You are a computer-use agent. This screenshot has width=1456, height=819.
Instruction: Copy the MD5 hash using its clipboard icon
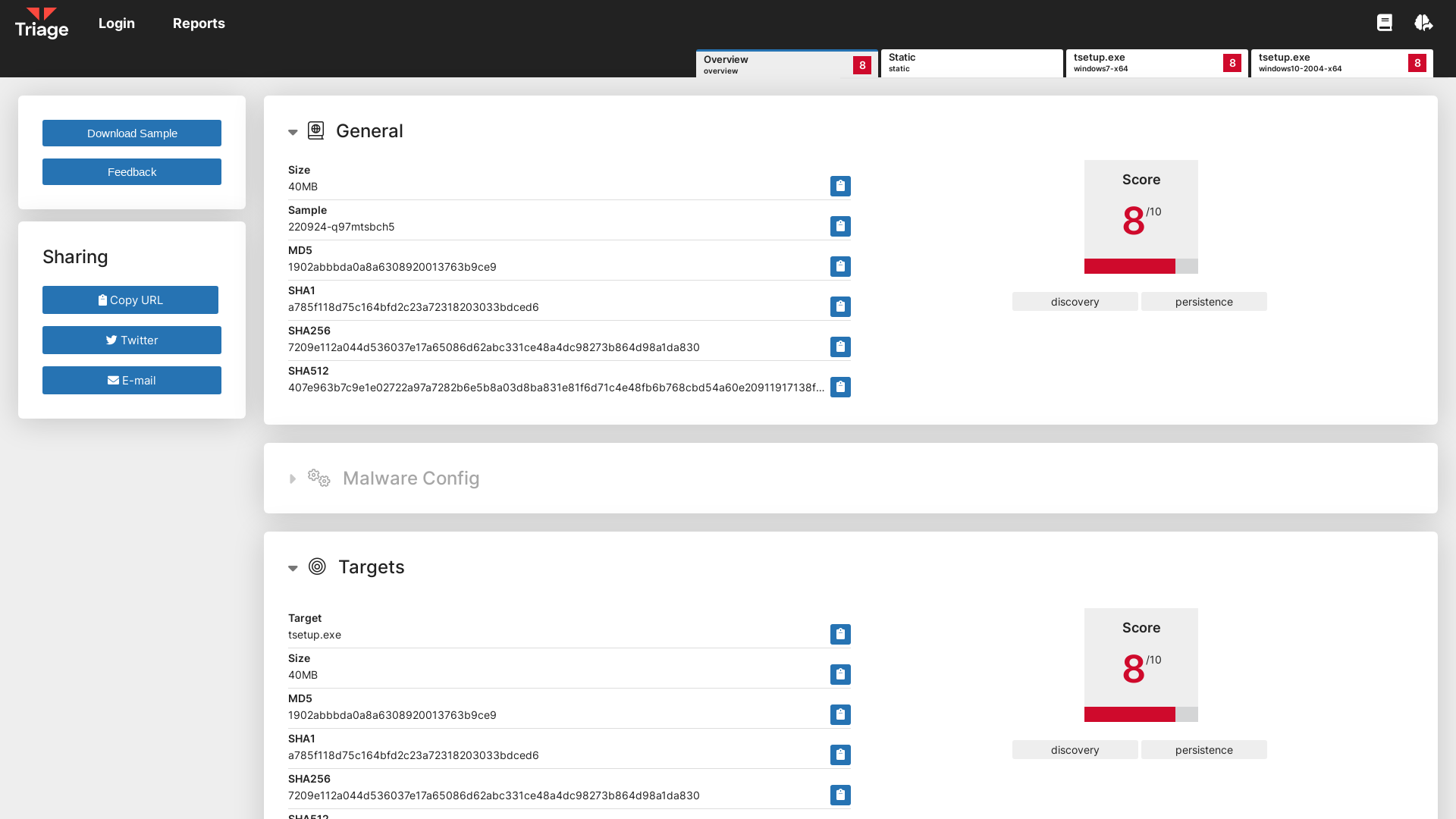tap(840, 266)
